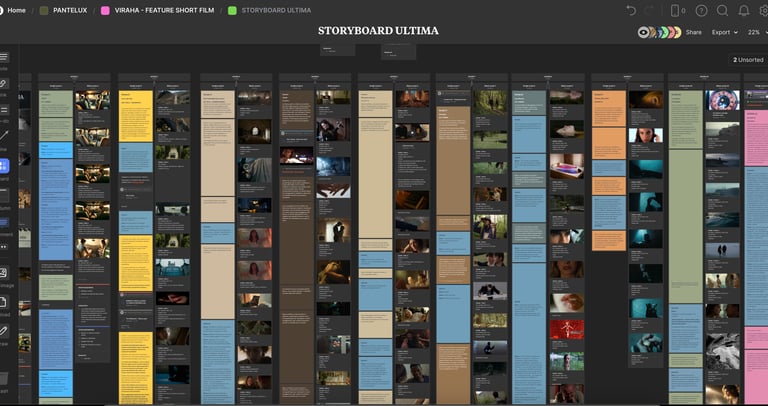768x406 pixels.
Task: Open the 22% zoom level dropdown
Action: click(757, 32)
